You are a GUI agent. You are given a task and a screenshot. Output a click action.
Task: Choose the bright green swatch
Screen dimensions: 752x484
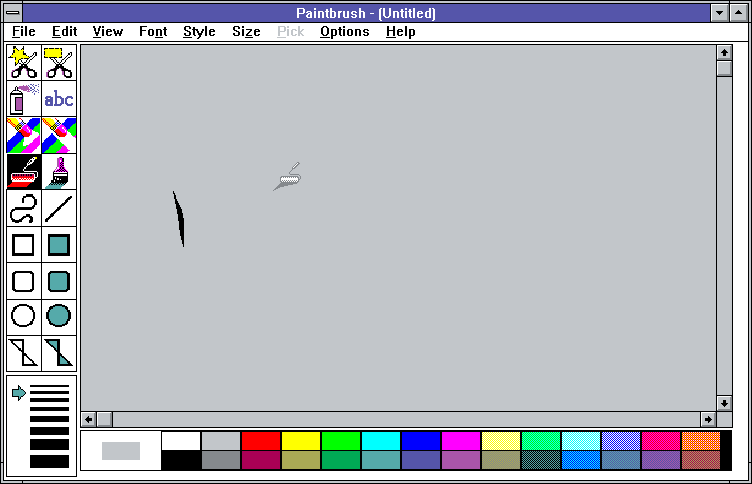point(341,441)
